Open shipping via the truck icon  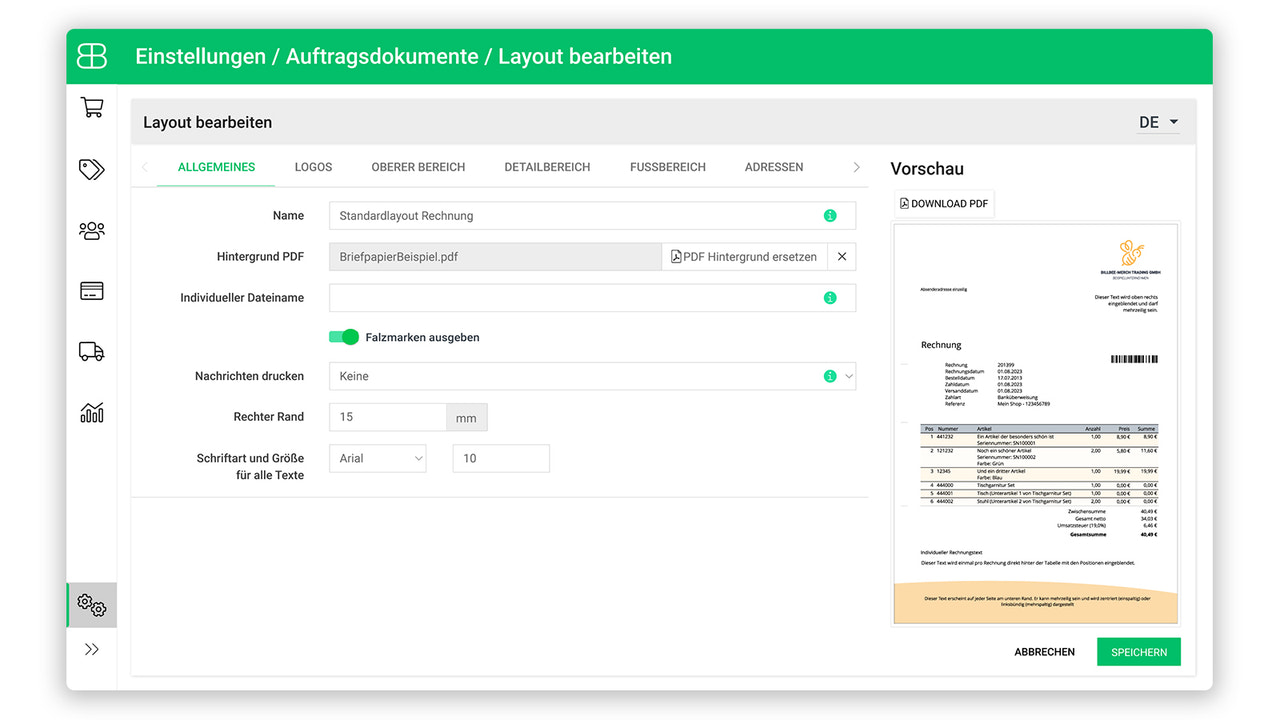pos(91,351)
